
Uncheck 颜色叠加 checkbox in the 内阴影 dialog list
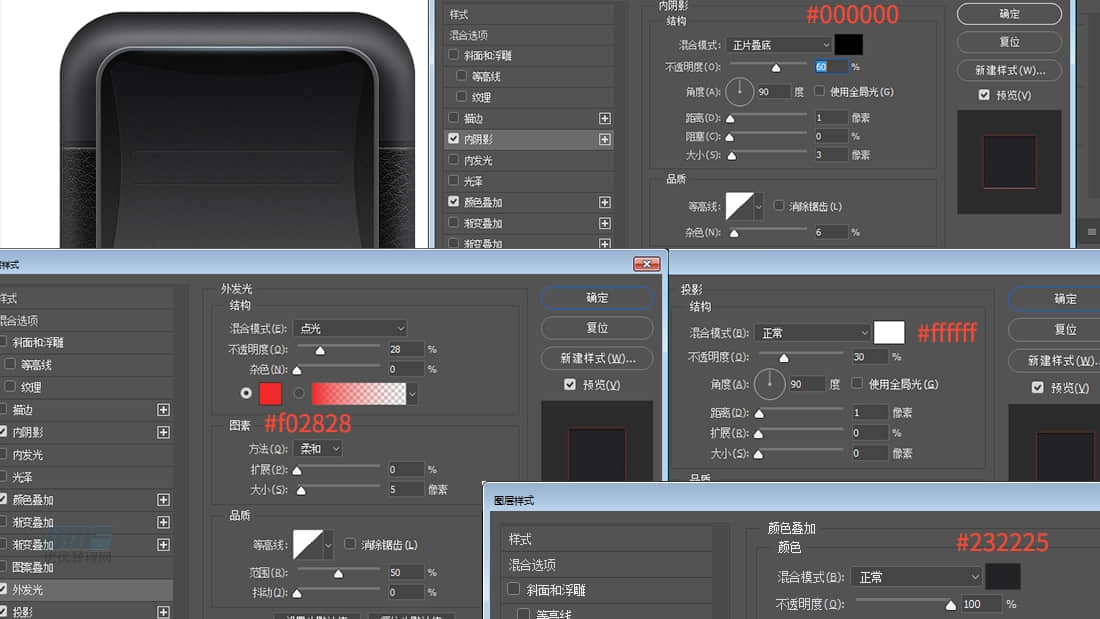(x=453, y=201)
